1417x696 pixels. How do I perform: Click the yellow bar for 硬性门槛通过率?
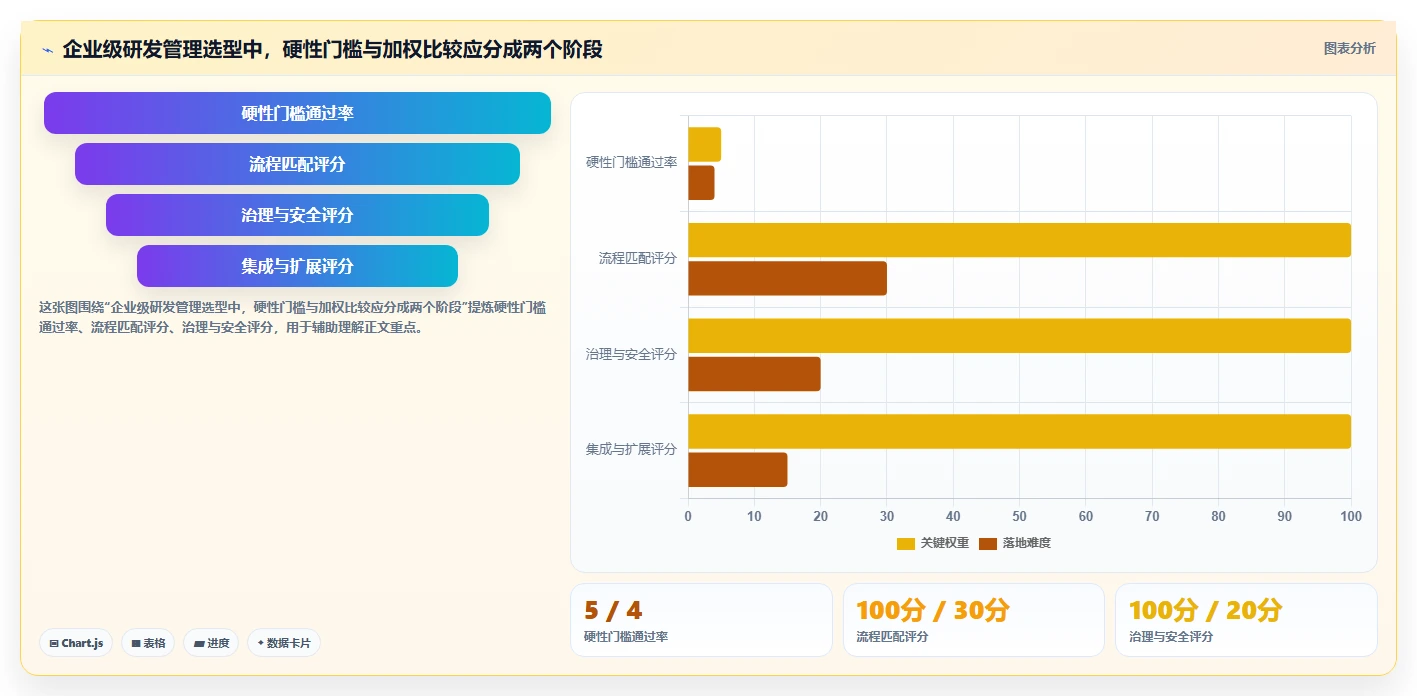704,145
